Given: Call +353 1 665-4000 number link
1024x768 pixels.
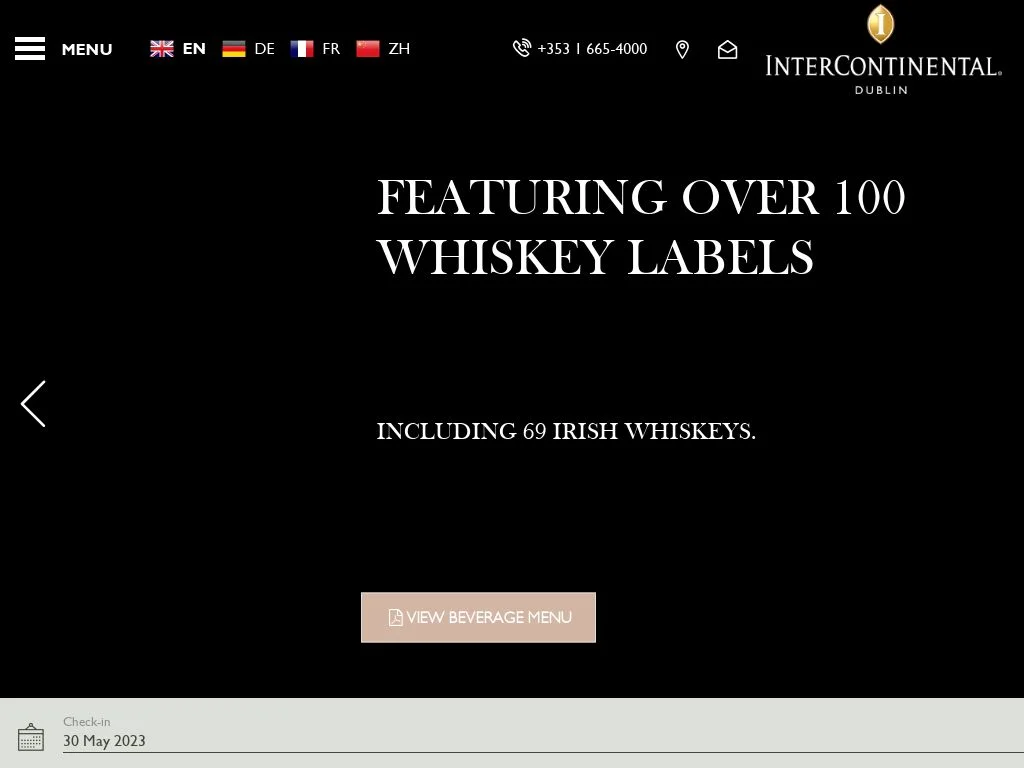Looking at the screenshot, I should pos(592,49).
